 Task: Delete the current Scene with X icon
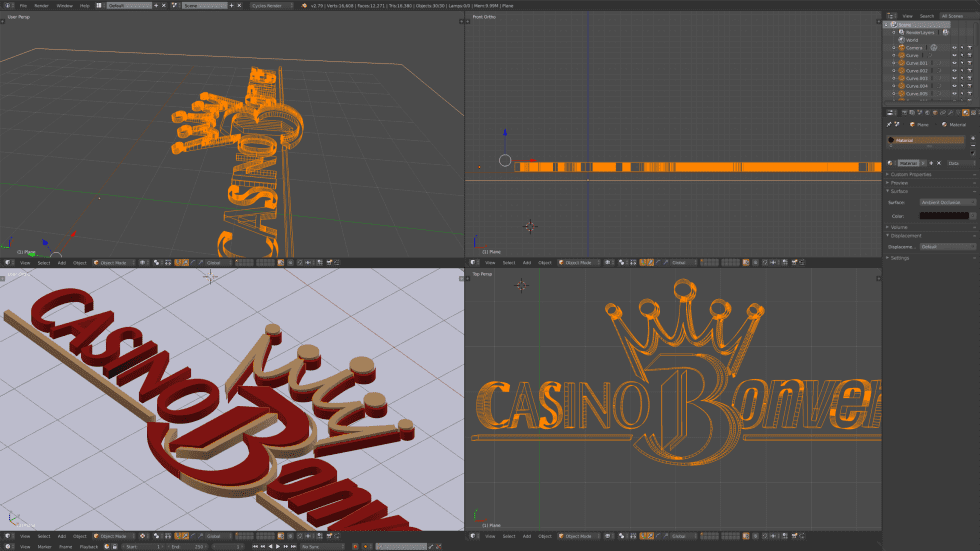[x=239, y=6]
